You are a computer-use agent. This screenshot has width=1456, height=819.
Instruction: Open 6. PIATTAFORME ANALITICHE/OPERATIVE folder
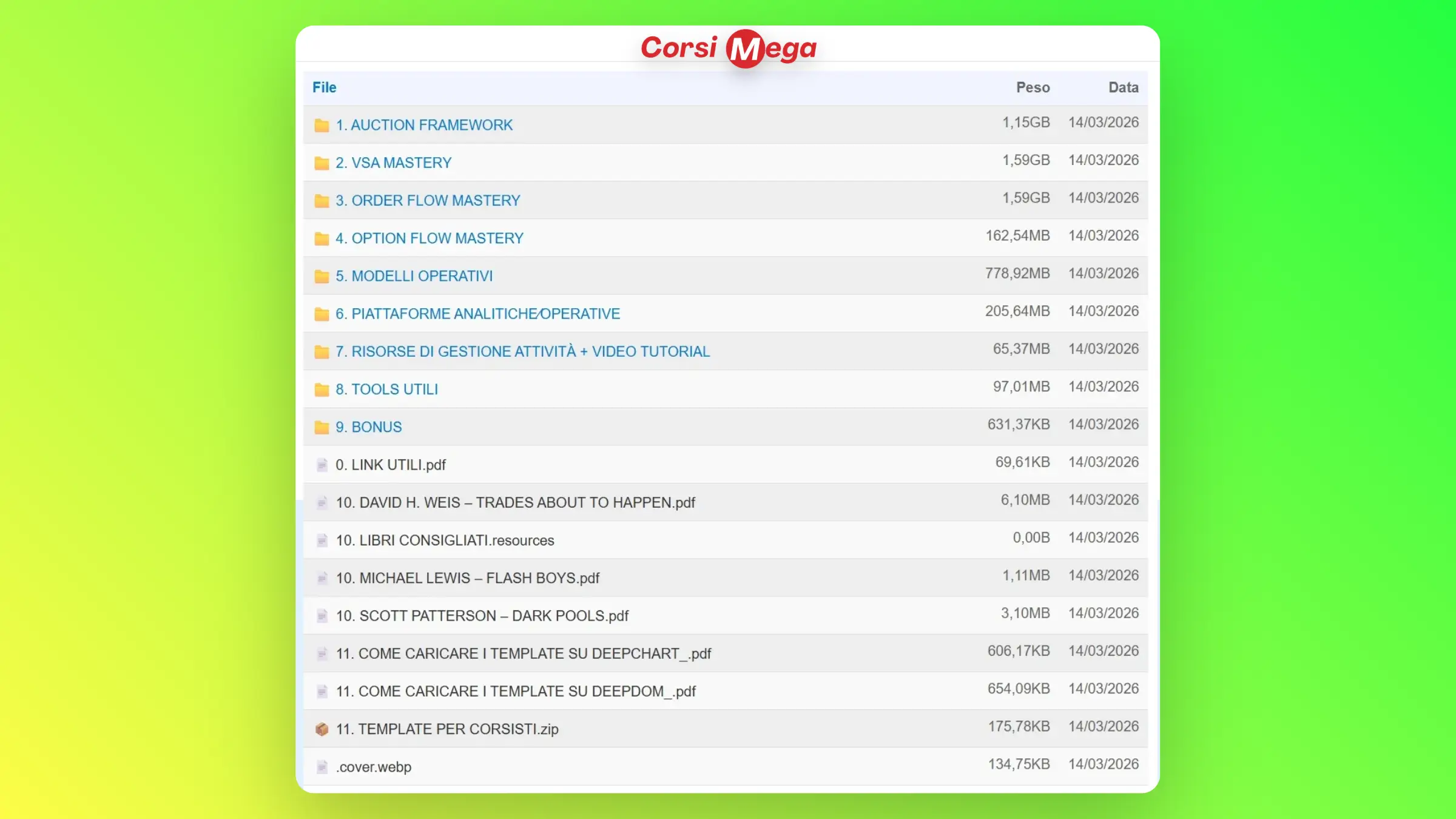click(477, 314)
